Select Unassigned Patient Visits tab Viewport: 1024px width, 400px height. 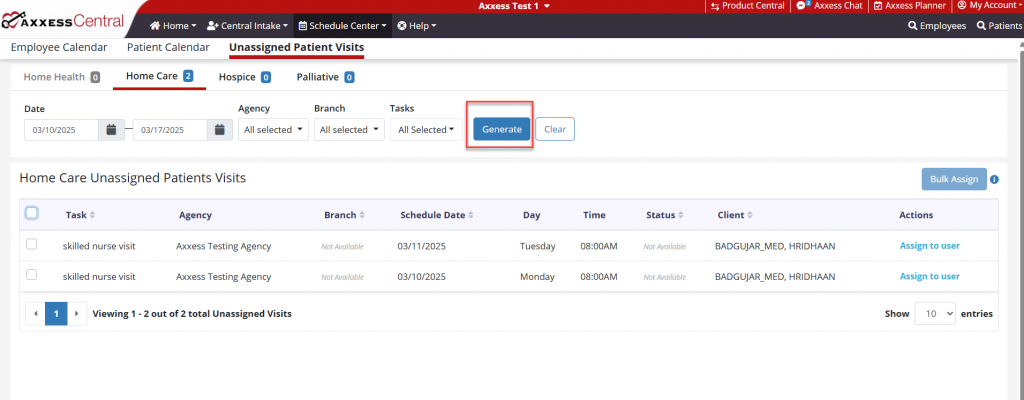point(296,48)
